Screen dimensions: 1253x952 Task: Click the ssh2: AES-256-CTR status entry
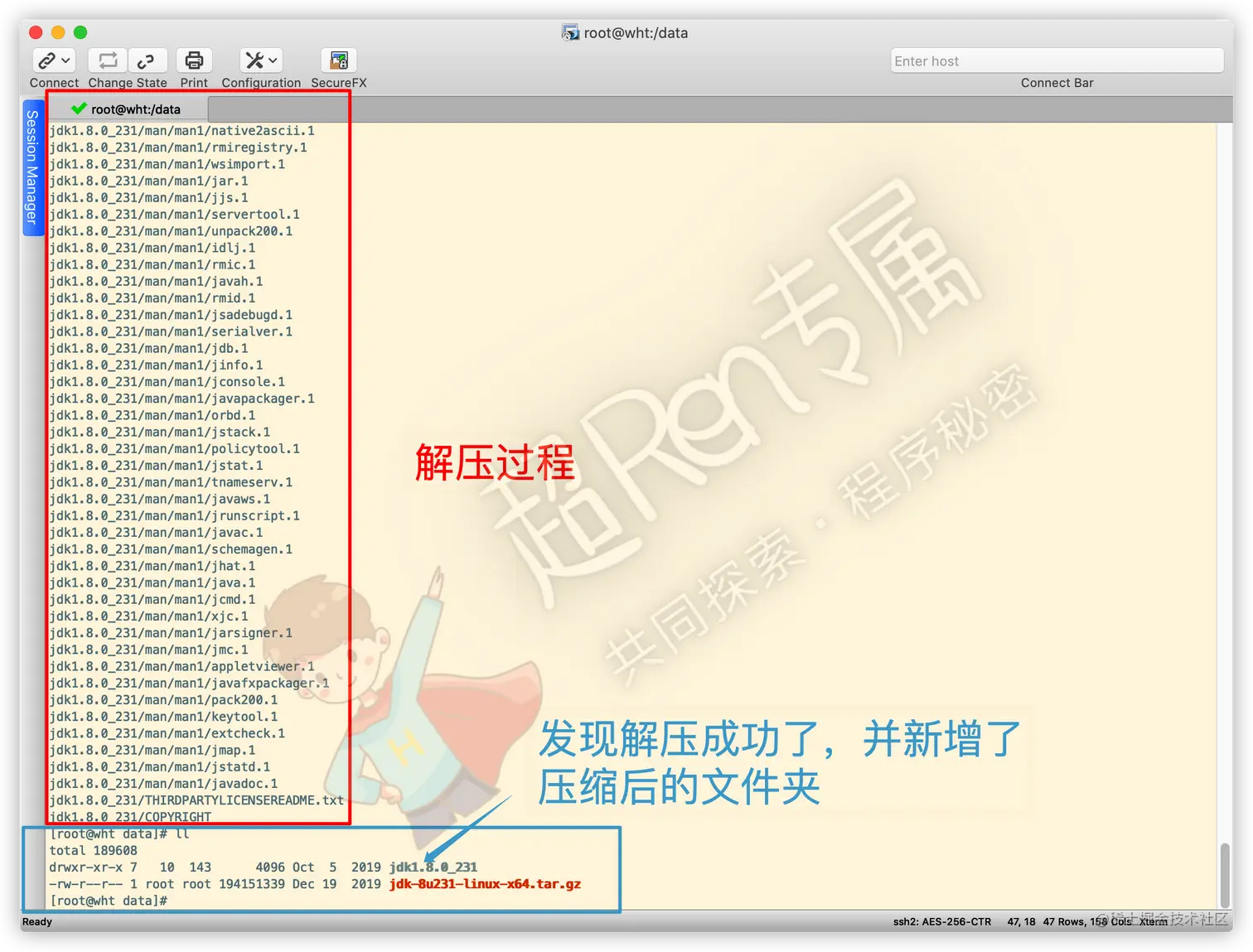click(942, 922)
